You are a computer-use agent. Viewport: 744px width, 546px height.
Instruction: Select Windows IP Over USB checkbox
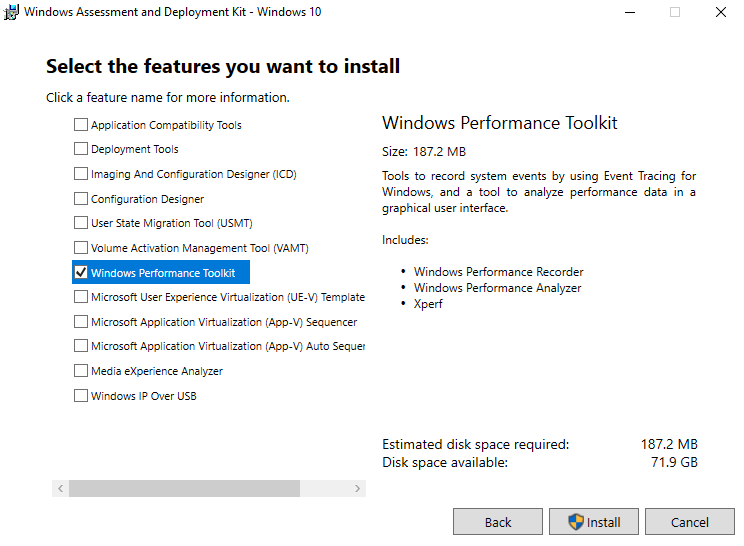pos(81,396)
